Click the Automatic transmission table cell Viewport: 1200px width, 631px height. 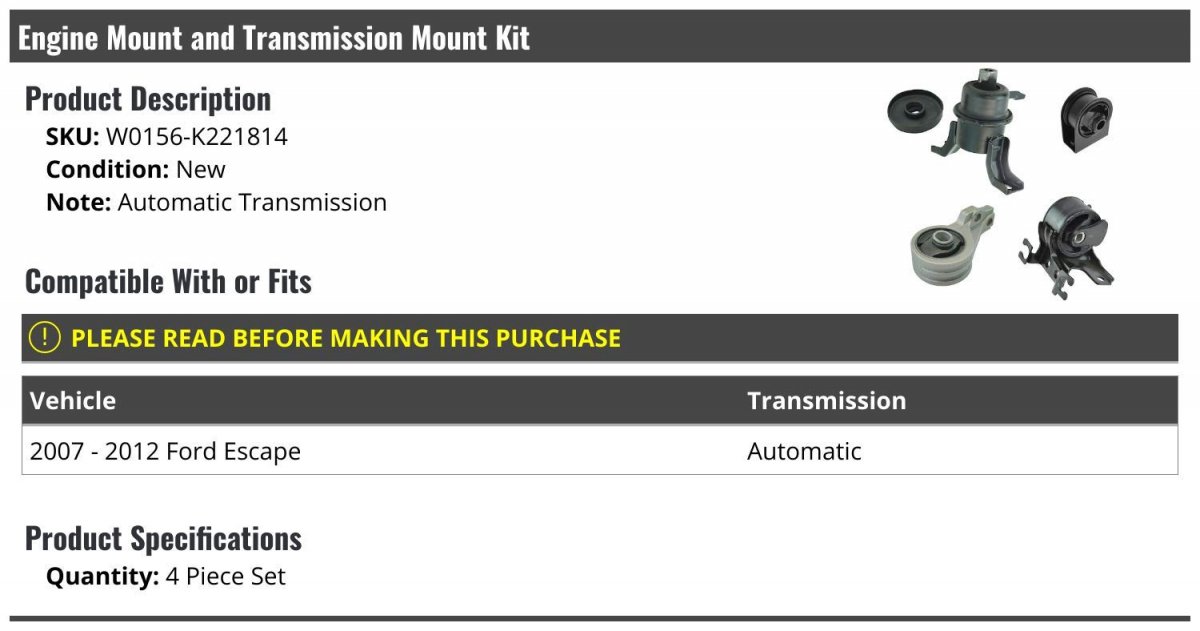[804, 451]
